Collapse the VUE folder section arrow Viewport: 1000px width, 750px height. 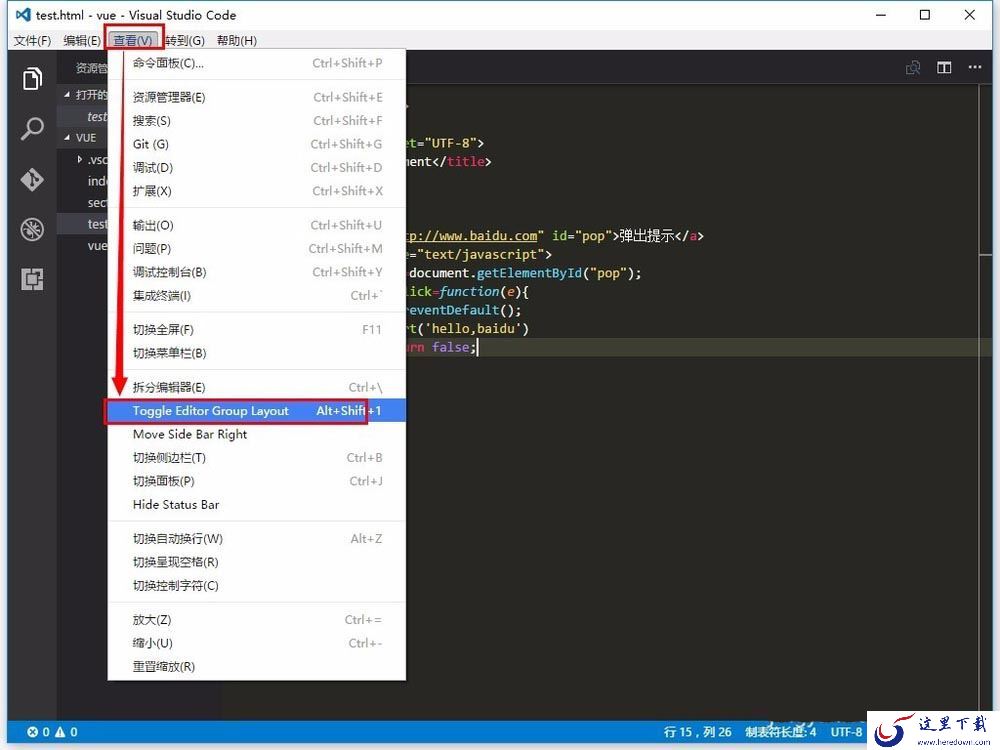tap(67, 138)
